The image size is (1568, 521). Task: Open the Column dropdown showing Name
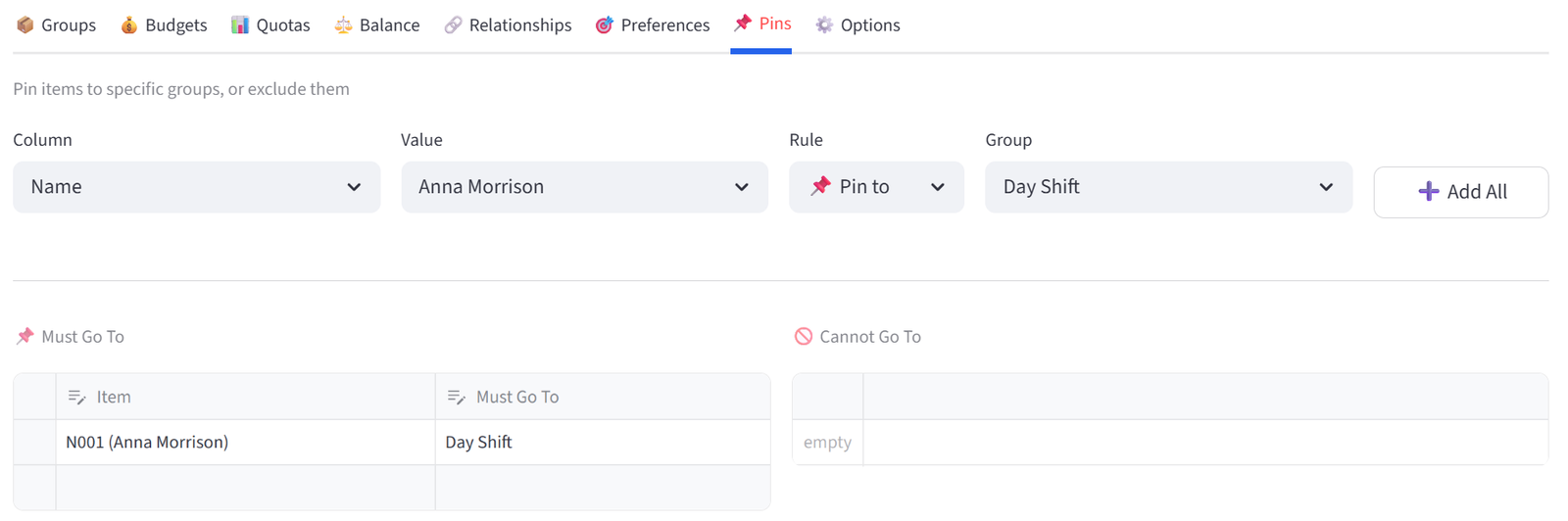click(196, 187)
